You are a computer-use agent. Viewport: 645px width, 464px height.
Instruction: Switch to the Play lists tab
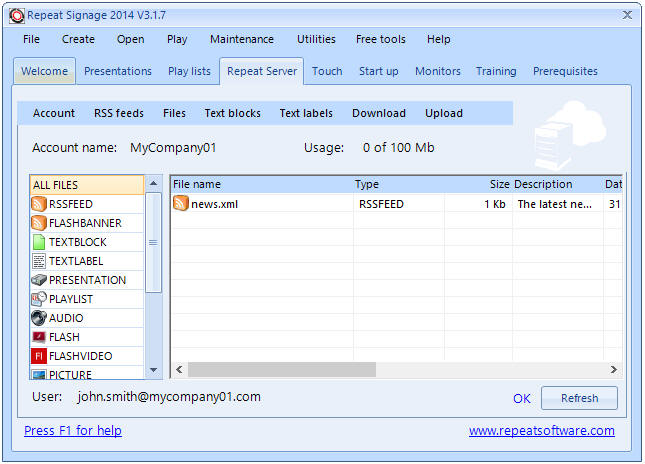pos(189,71)
